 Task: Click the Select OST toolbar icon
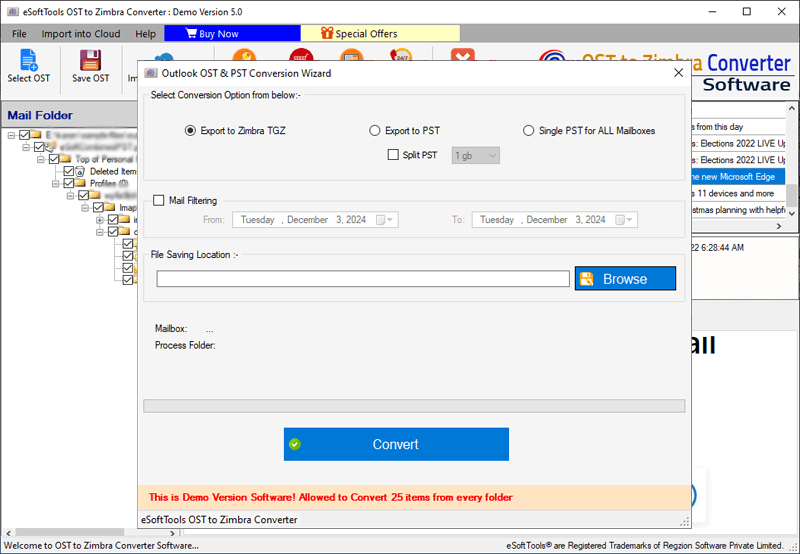(29, 60)
